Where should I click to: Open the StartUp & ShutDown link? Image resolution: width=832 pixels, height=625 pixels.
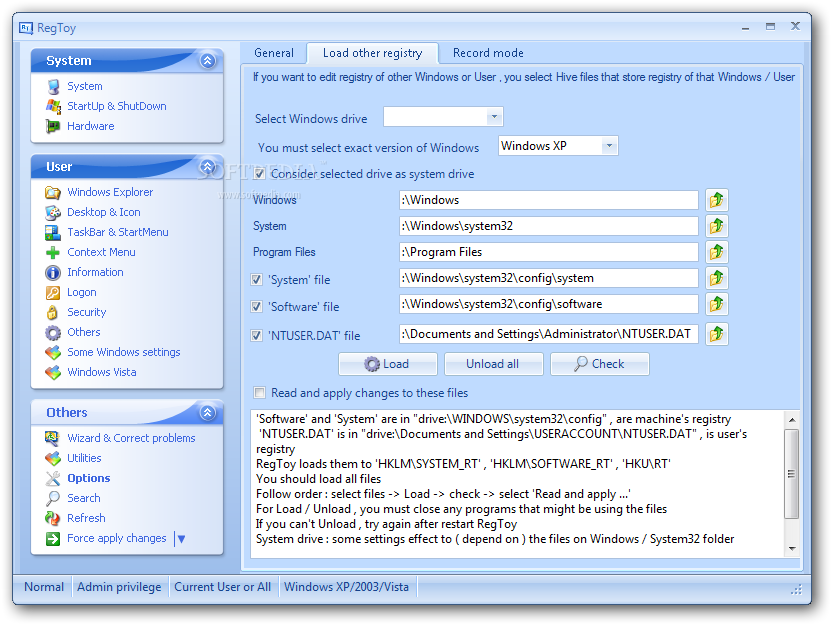point(117,106)
